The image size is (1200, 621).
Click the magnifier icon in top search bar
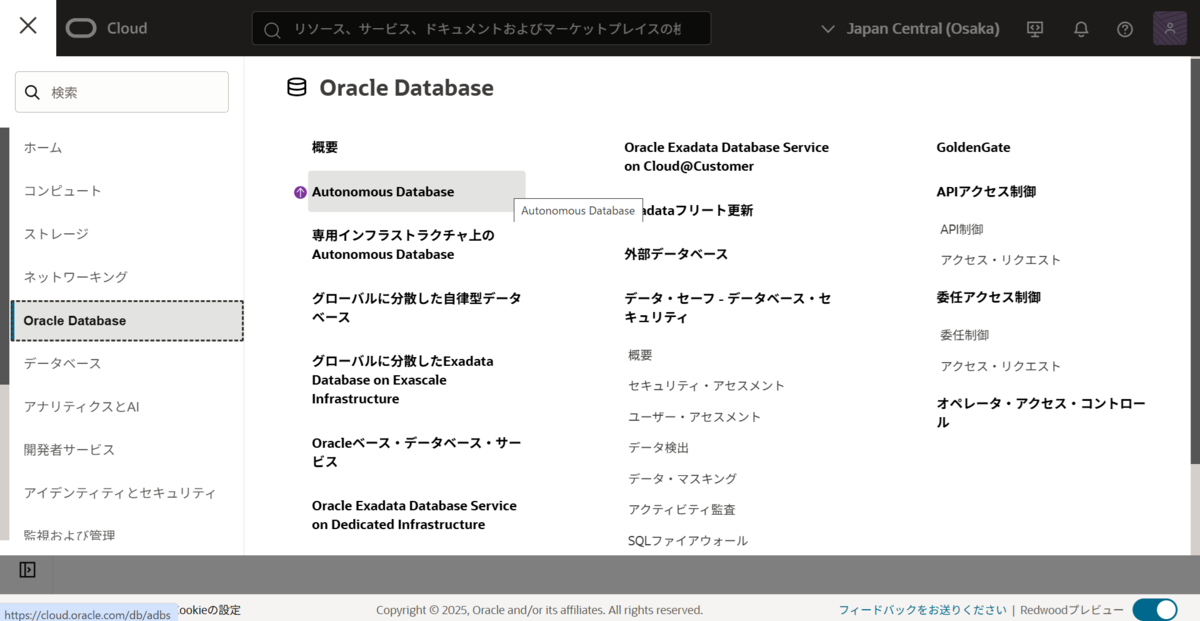tap(271, 29)
